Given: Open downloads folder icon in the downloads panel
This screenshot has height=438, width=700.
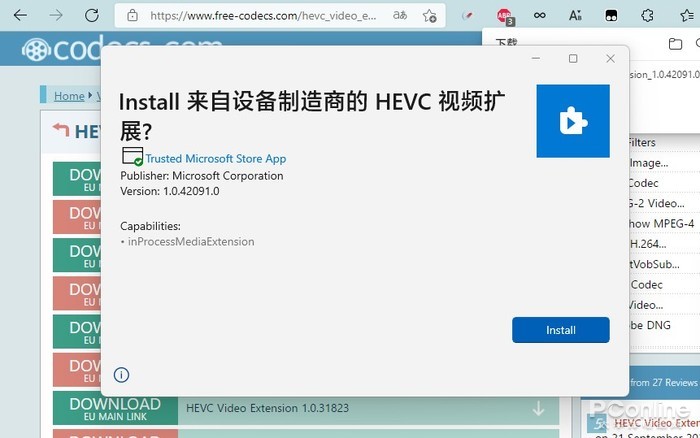Looking at the screenshot, I should click(675, 44).
